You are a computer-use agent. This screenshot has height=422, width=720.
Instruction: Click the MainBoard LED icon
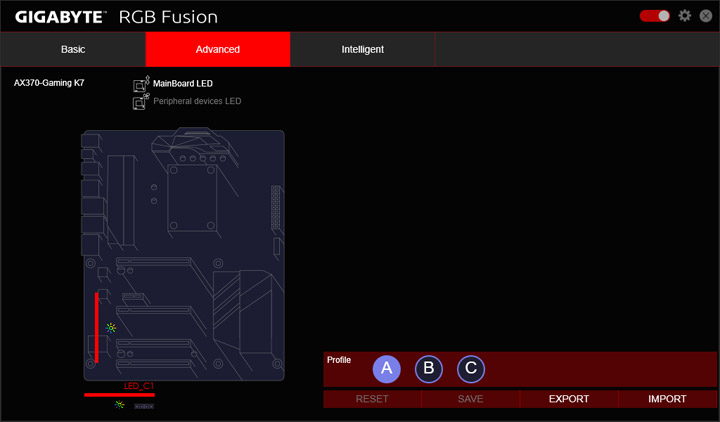pyautogui.click(x=141, y=84)
